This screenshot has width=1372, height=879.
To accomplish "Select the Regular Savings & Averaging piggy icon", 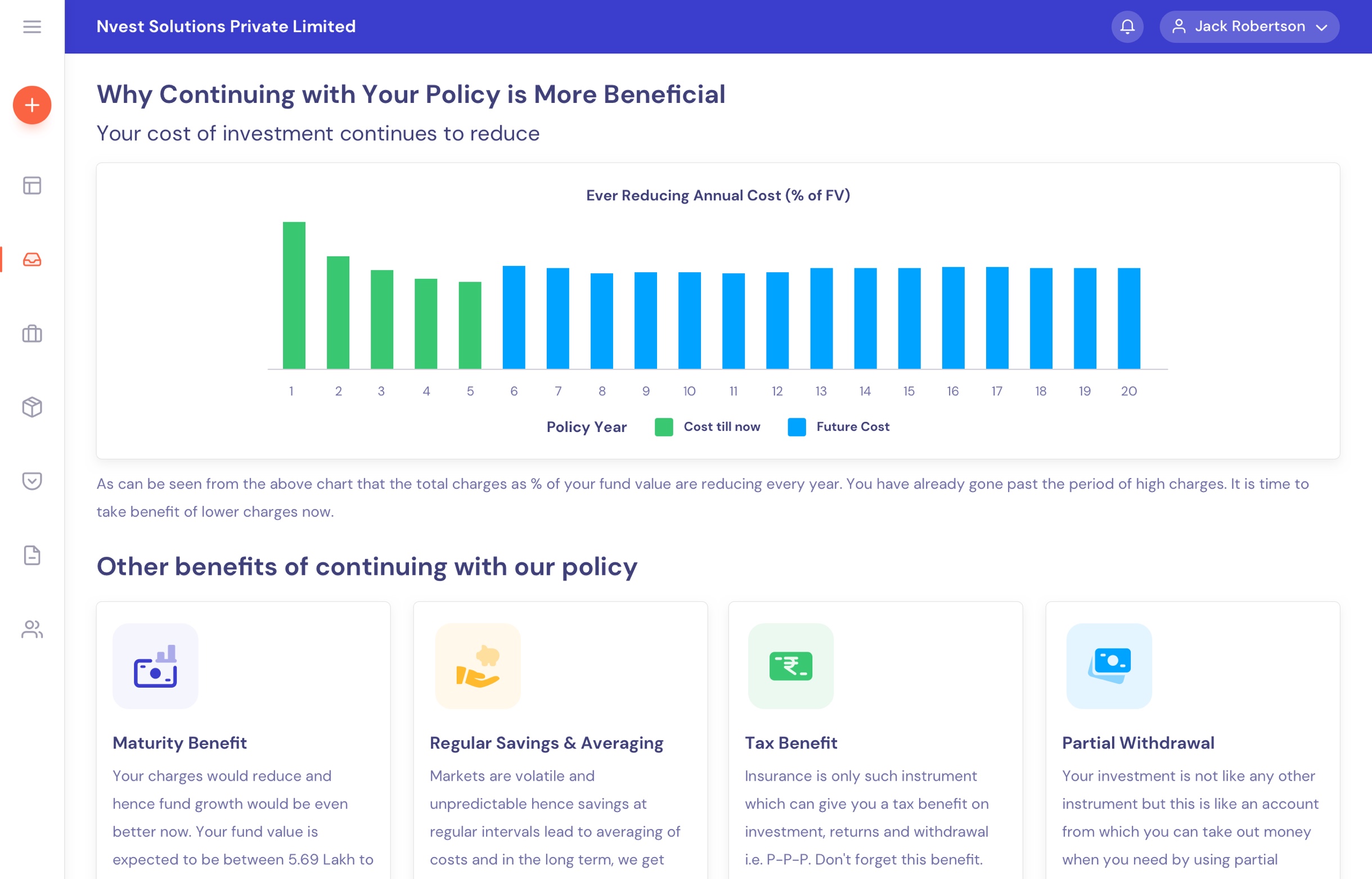I will (x=478, y=666).
